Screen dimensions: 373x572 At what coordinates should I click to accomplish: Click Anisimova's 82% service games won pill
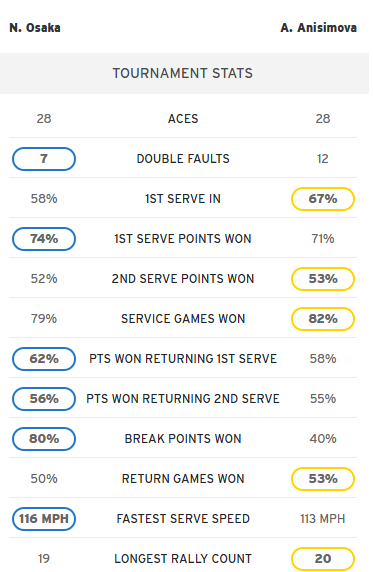[323, 318]
